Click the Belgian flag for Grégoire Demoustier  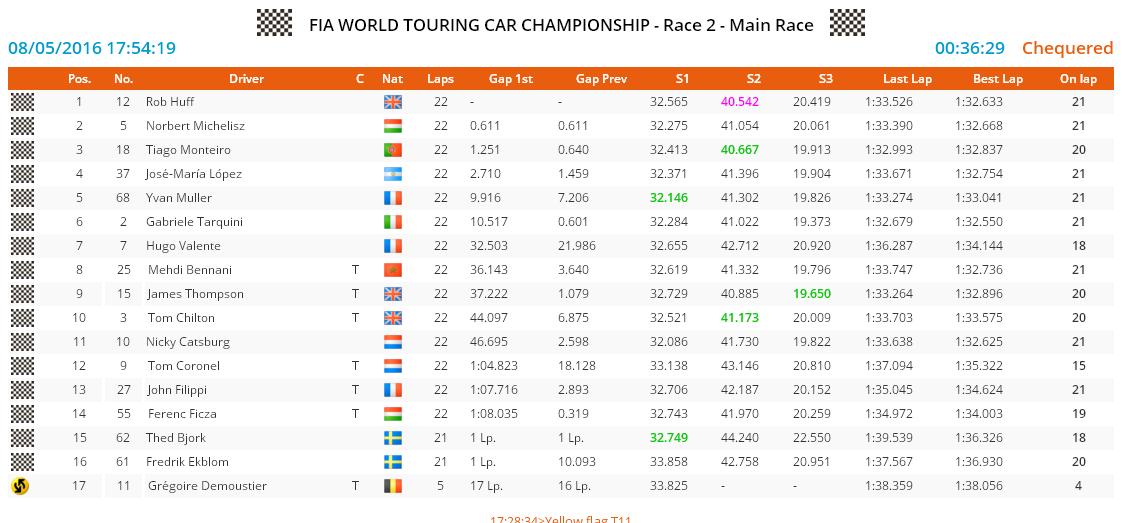click(393, 486)
